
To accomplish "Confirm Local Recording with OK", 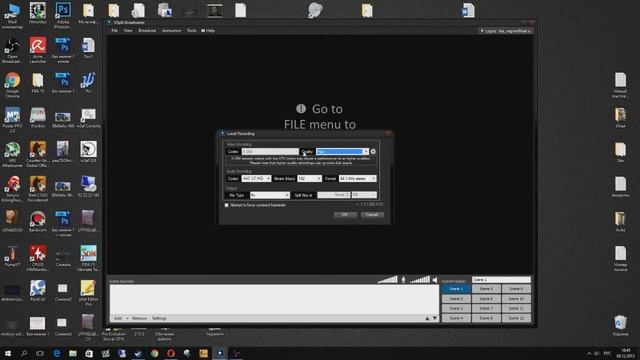I will tap(345, 215).
